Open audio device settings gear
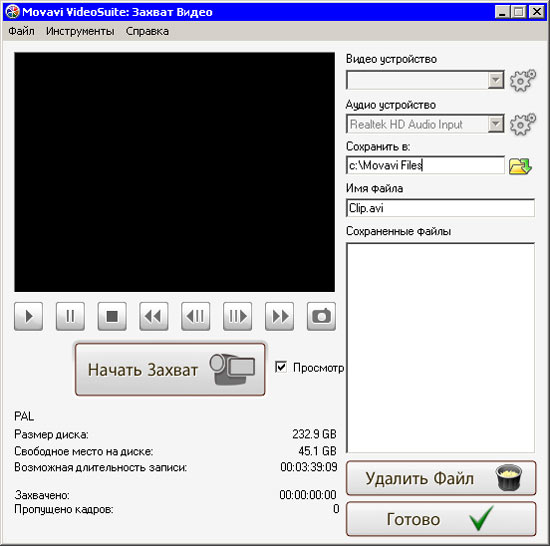The image size is (550, 546). click(x=523, y=124)
